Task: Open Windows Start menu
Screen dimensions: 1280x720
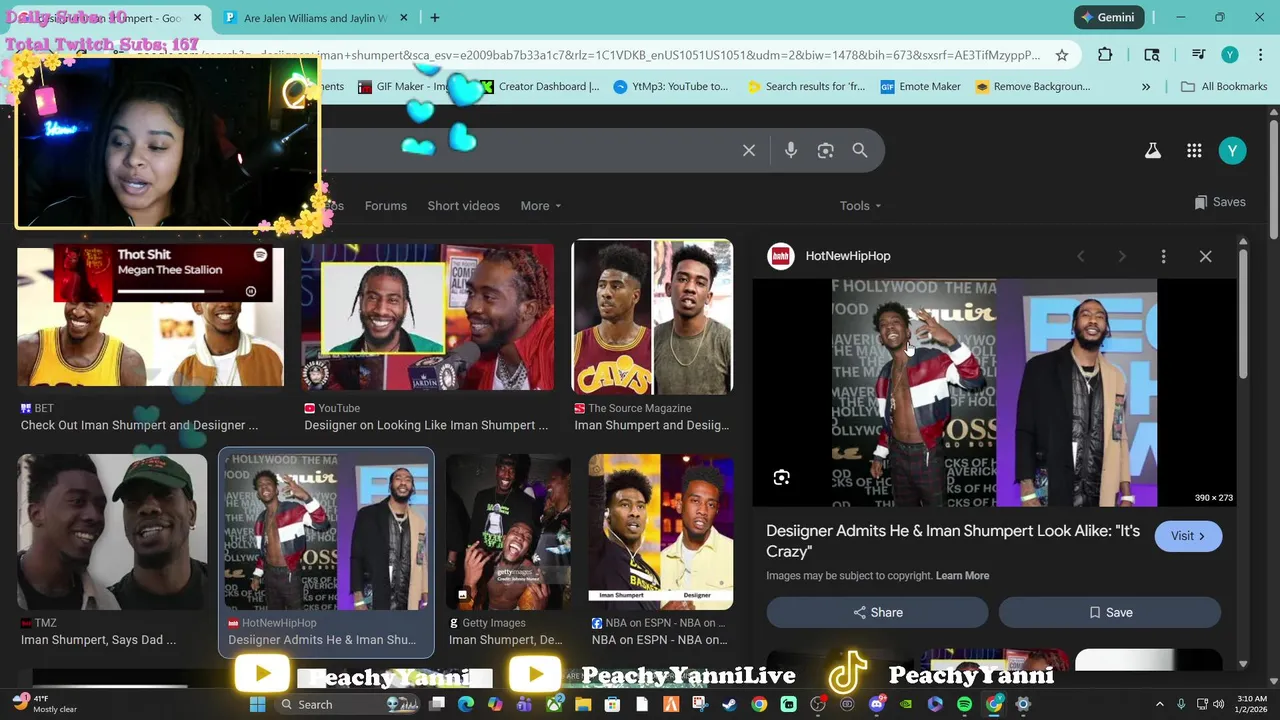Action: click(257, 704)
